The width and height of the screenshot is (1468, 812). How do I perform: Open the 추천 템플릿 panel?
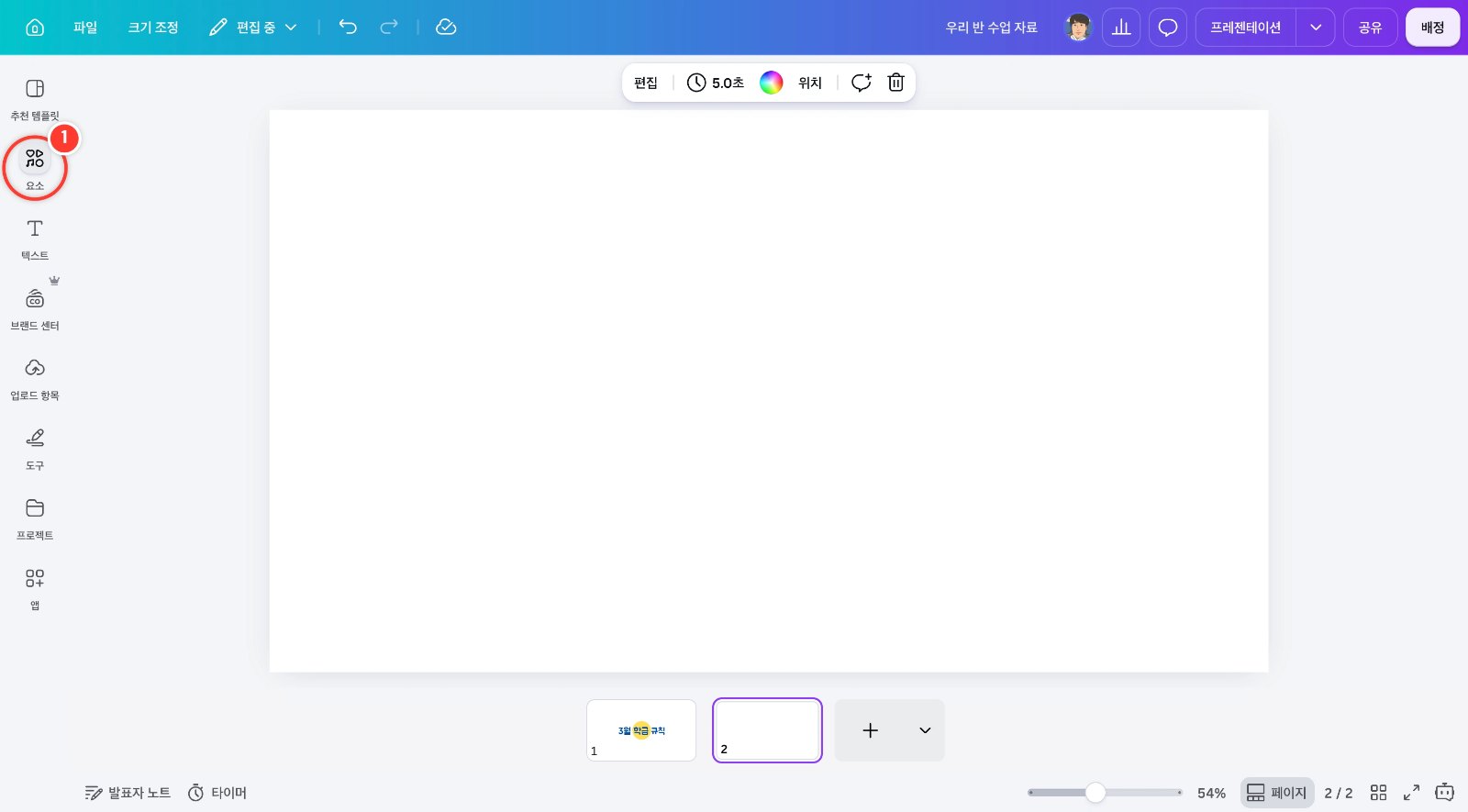[x=35, y=99]
